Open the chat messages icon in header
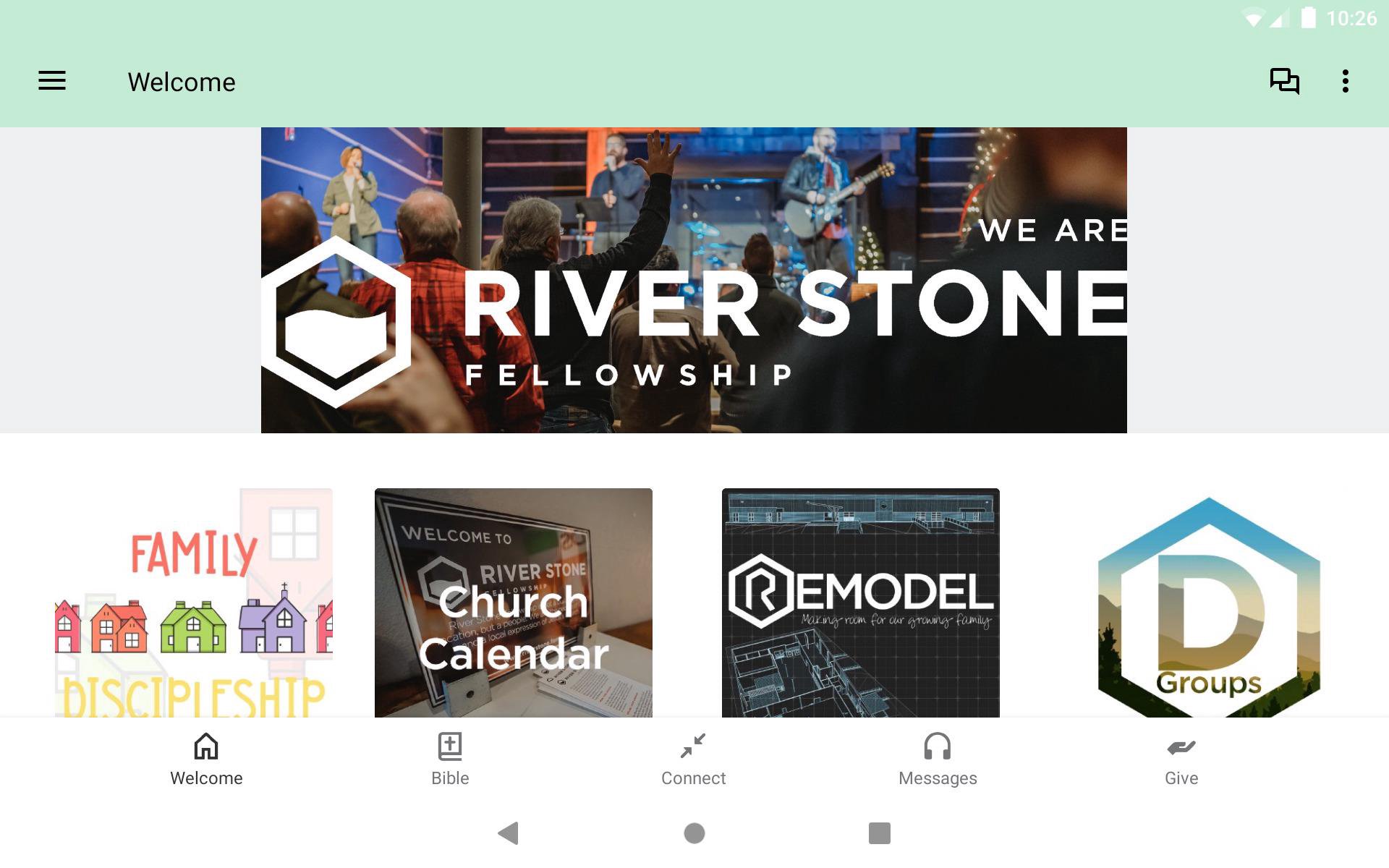1389x868 pixels. [x=1285, y=81]
